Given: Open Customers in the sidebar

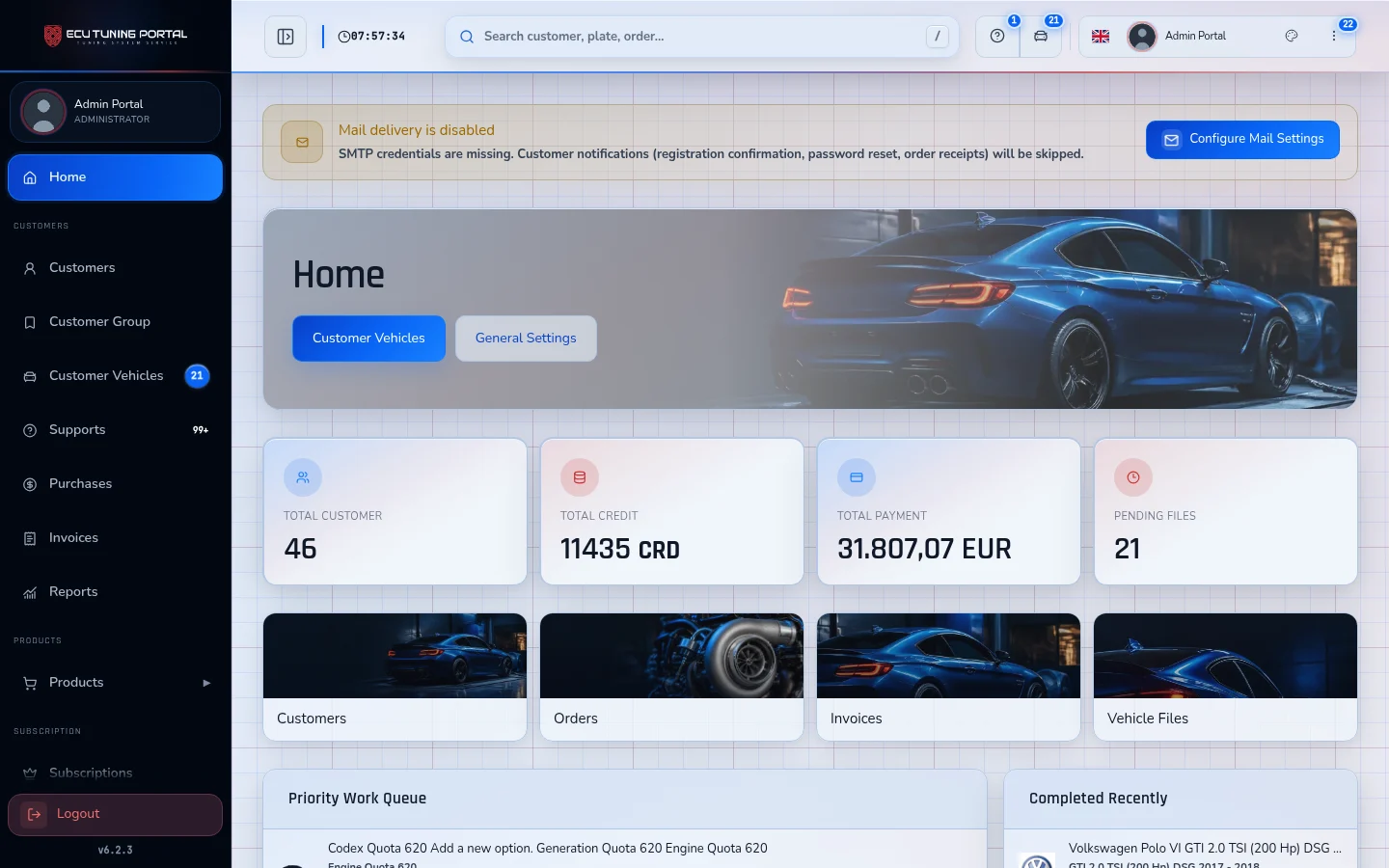Looking at the screenshot, I should click(116, 268).
